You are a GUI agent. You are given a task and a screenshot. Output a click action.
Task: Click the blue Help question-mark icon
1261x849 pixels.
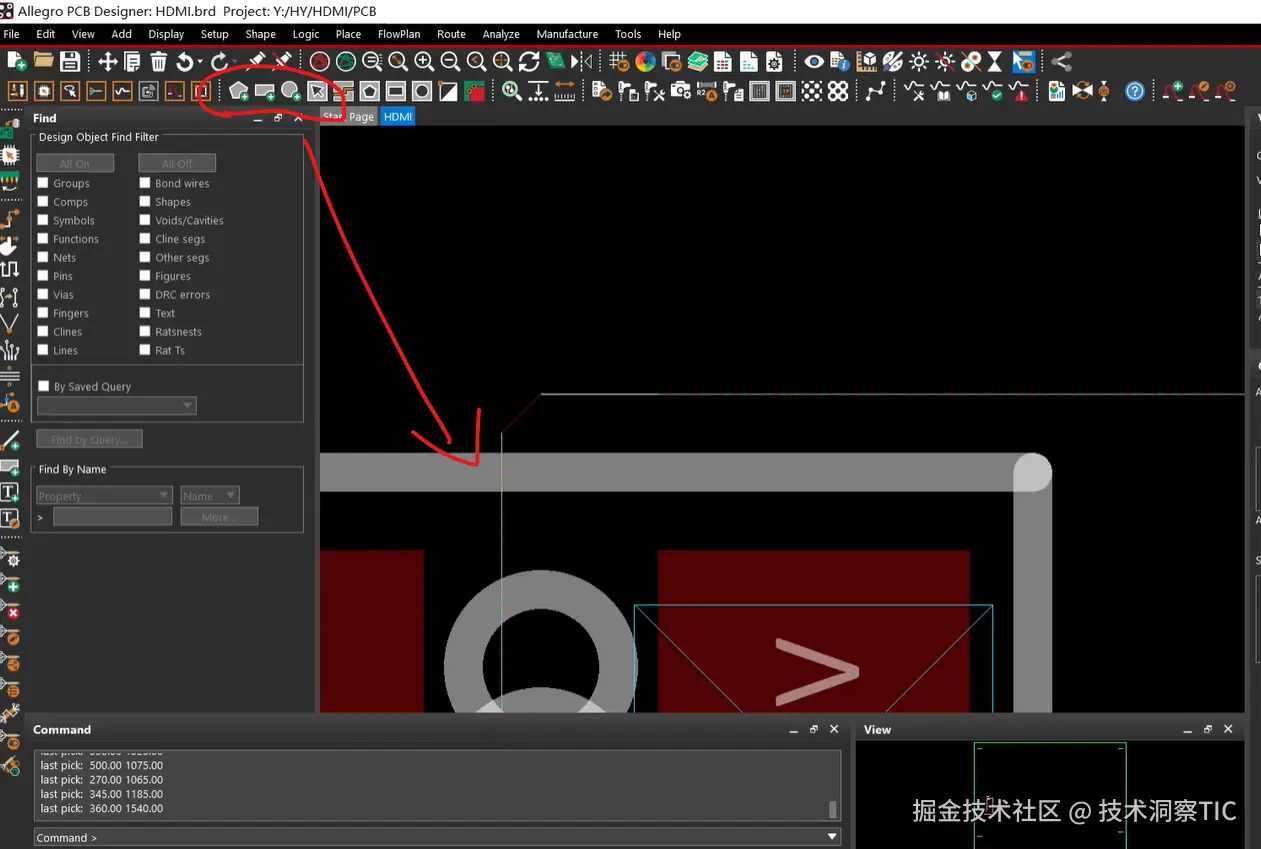tap(1135, 91)
